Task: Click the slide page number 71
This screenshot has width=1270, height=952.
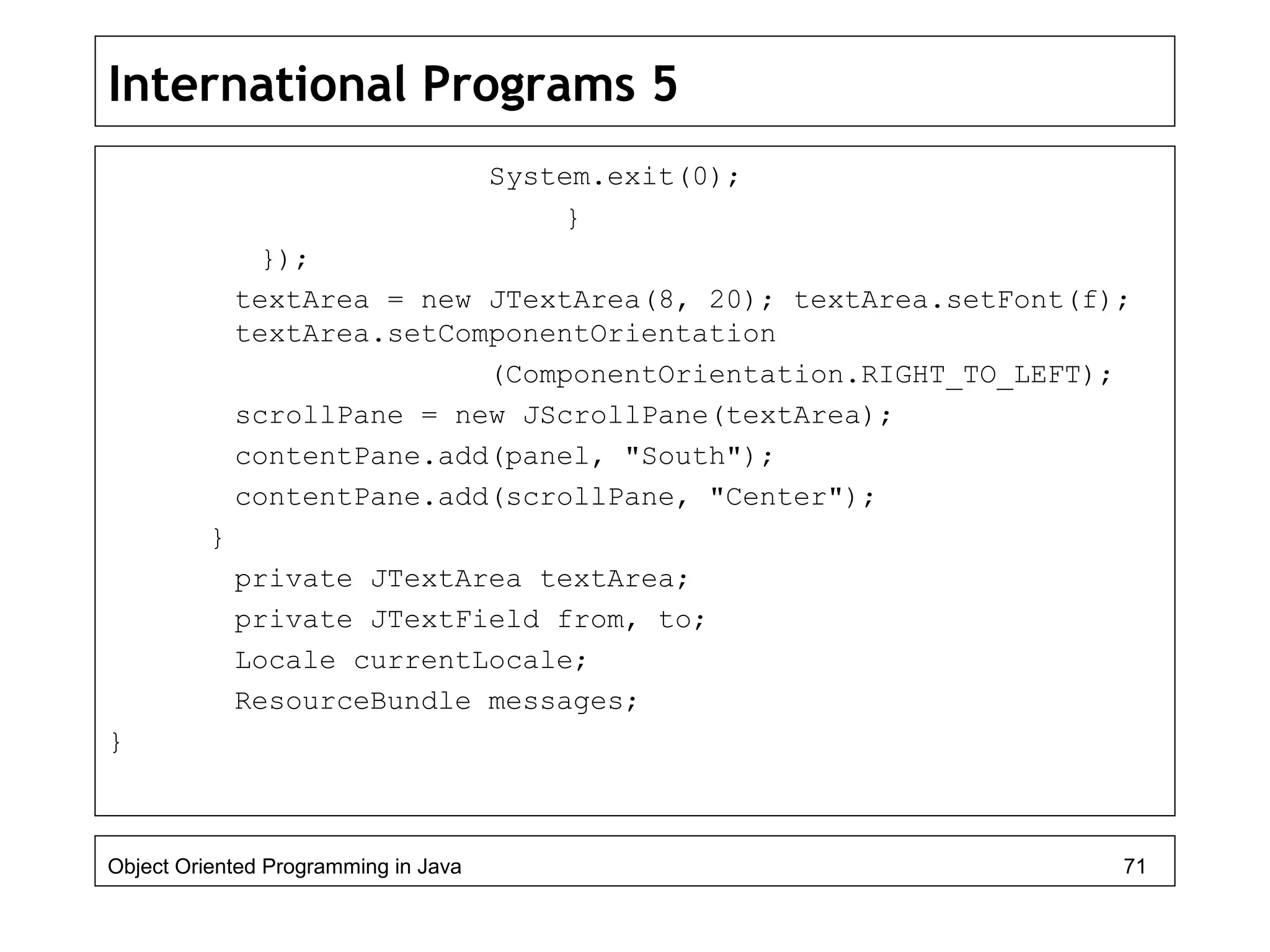Action: [x=1134, y=866]
